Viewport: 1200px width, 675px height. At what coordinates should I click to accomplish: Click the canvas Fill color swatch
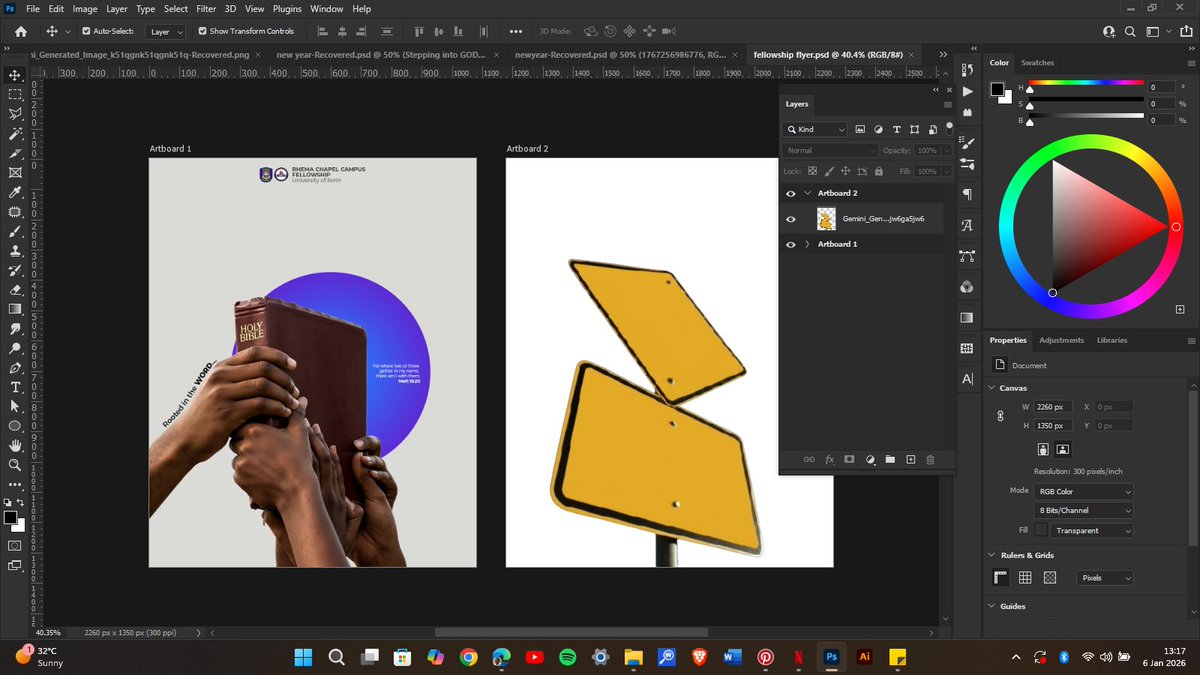(1041, 530)
